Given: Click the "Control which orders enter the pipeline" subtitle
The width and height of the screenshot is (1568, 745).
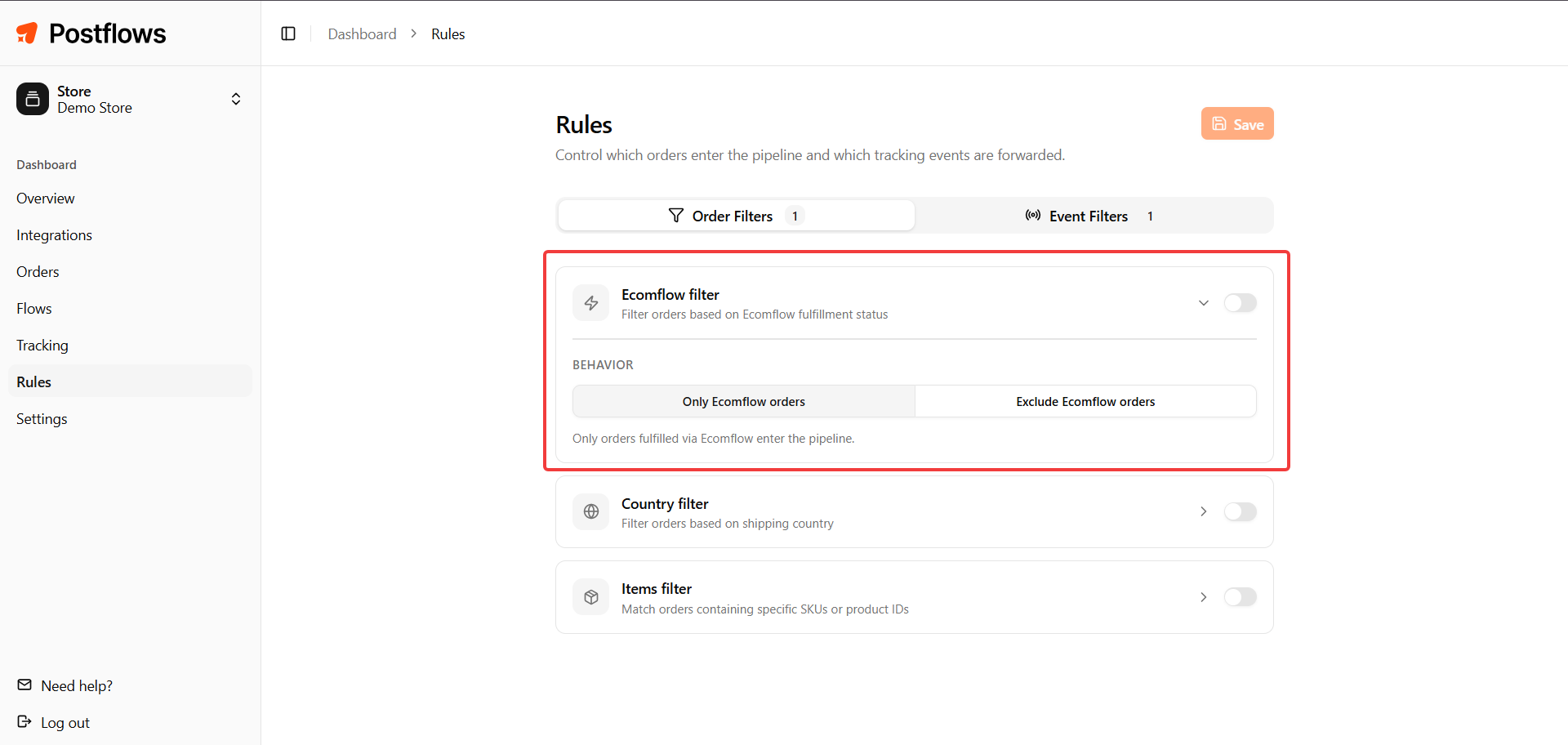Looking at the screenshot, I should click(810, 155).
